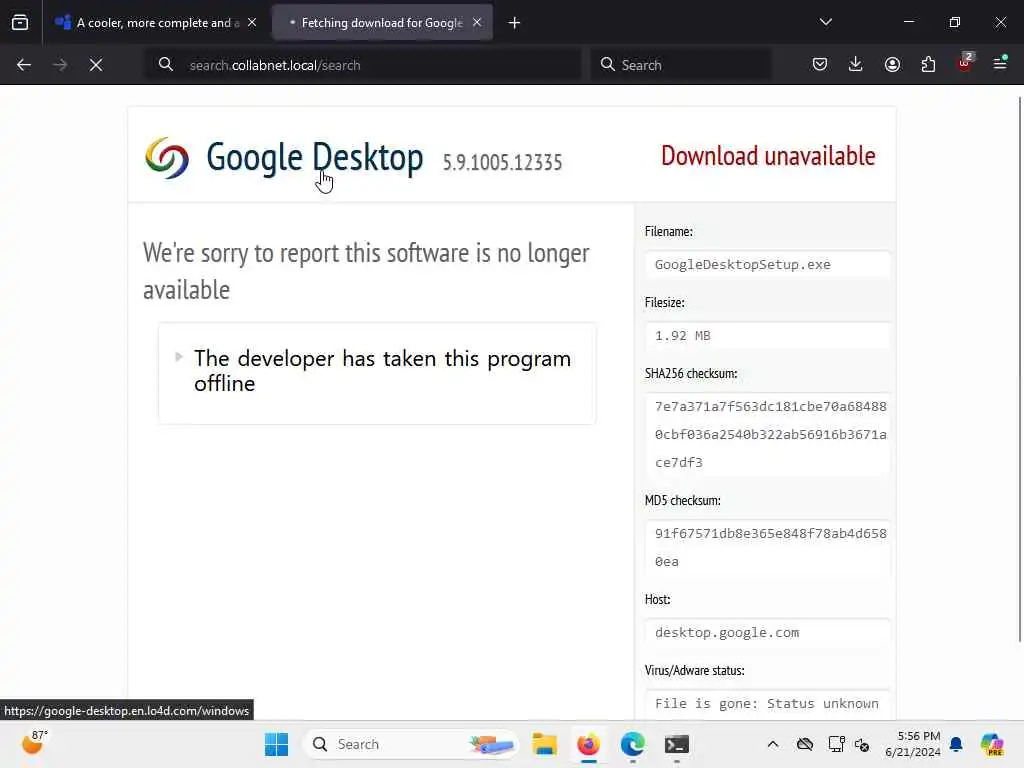Screen dimensions: 1024x768
Task: Open File Explorer from the taskbar
Action: tap(544, 744)
